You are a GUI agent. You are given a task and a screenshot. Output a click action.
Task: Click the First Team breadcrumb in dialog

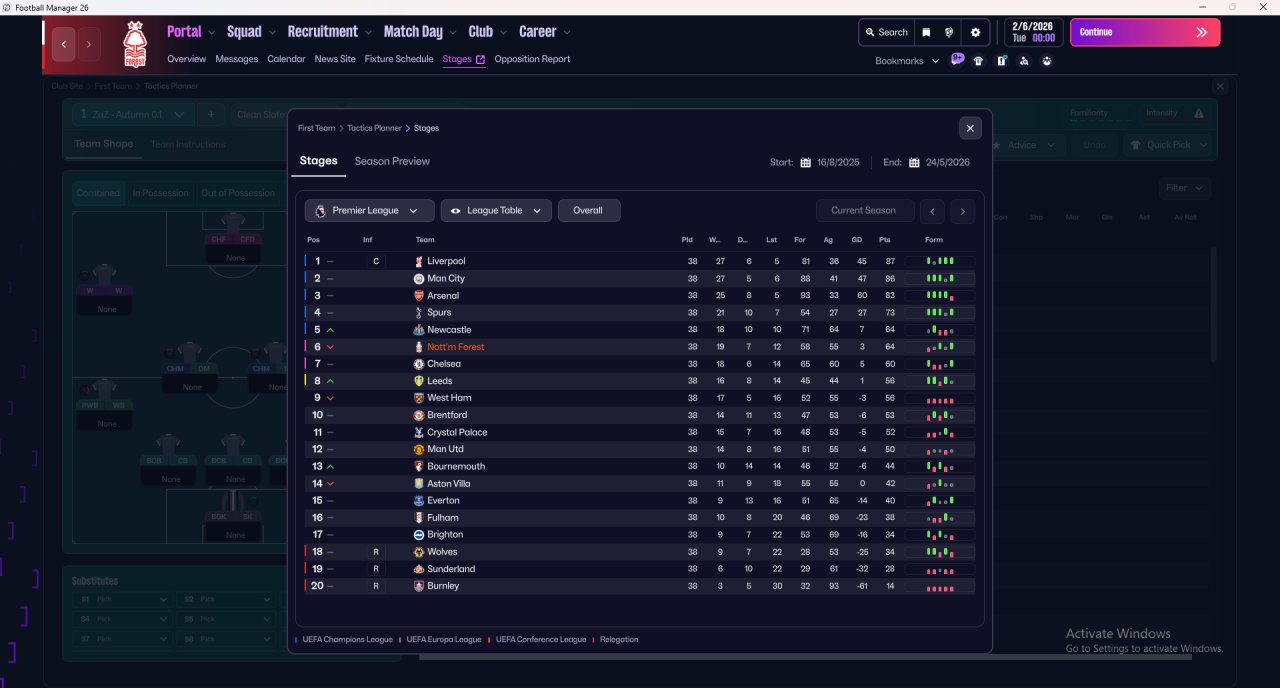[317, 128]
